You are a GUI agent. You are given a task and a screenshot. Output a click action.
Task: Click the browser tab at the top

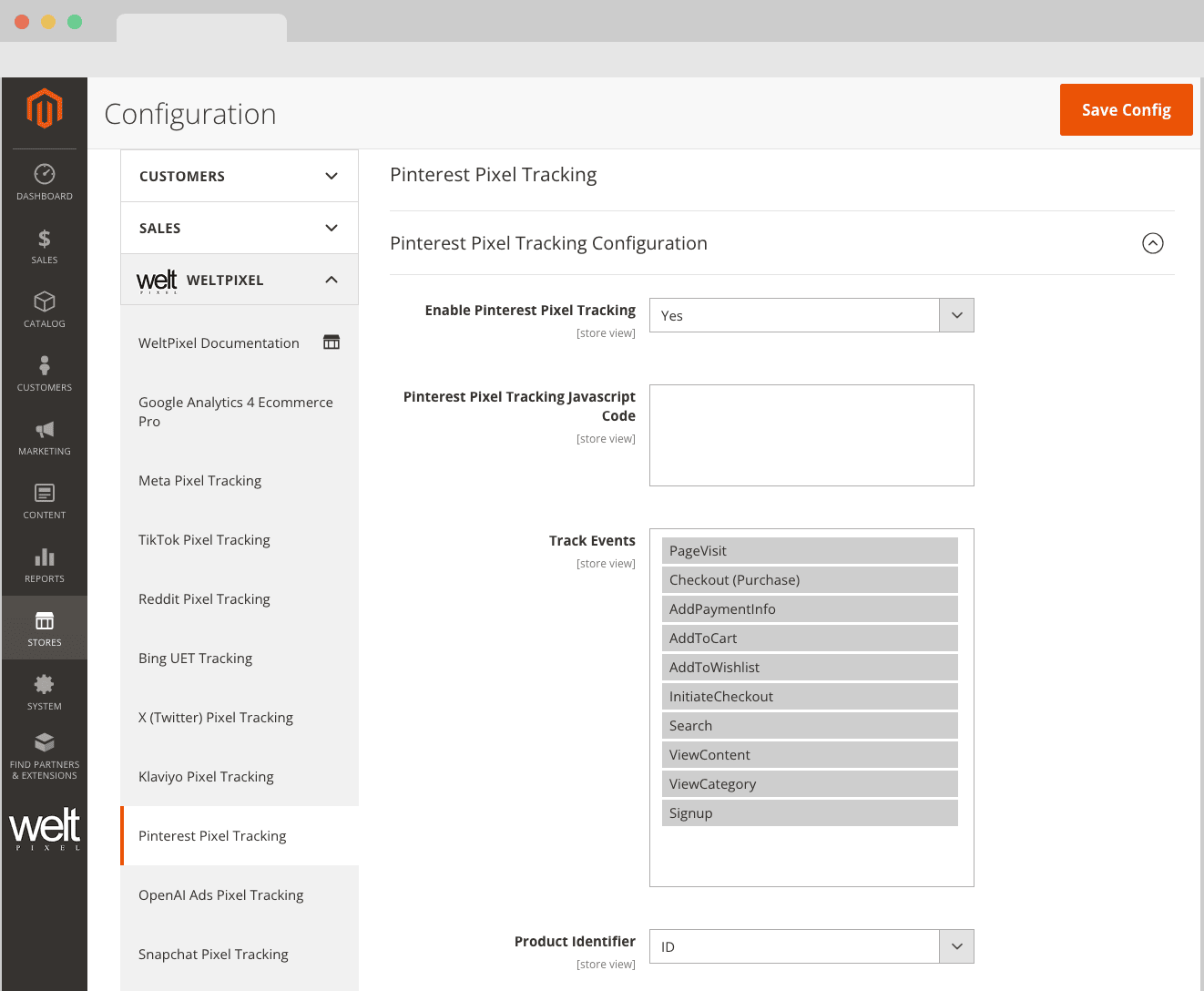coord(201,28)
